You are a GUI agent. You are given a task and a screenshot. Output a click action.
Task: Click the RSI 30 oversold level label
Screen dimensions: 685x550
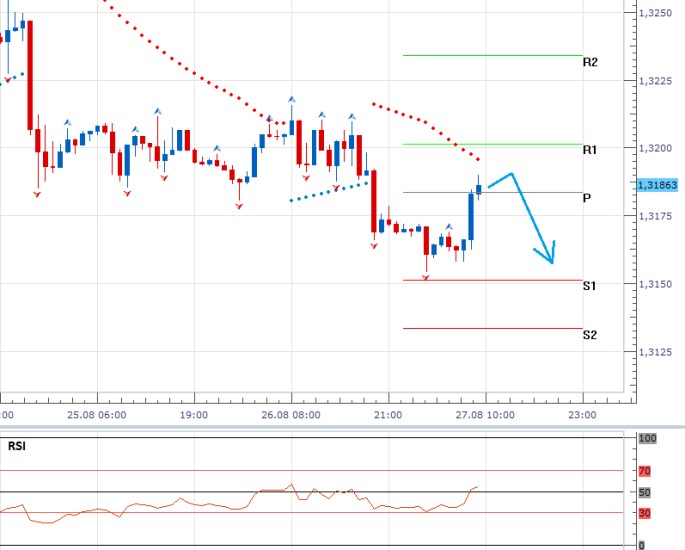[644, 513]
